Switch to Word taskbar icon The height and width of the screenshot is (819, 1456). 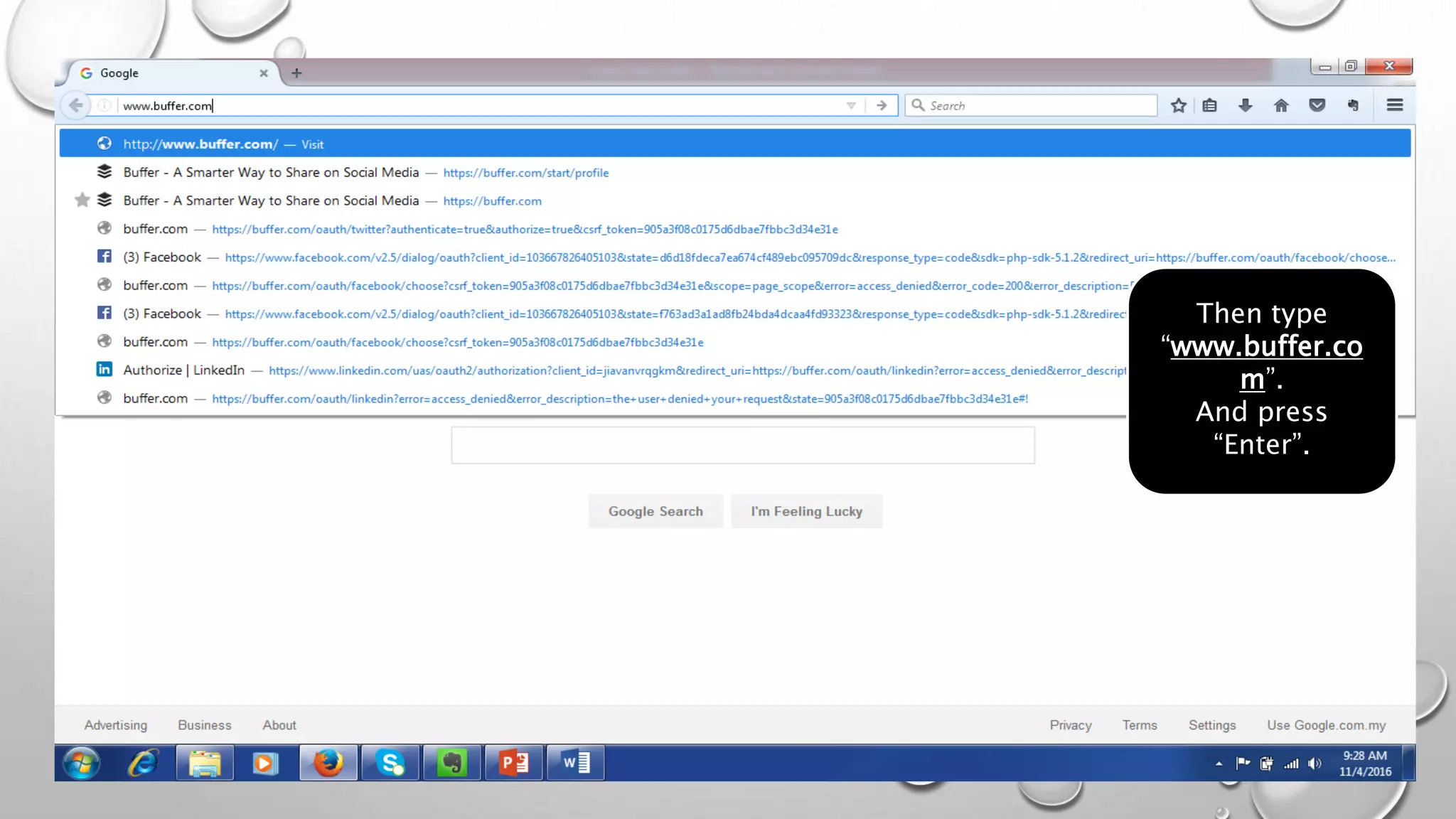click(x=576, y=764)
